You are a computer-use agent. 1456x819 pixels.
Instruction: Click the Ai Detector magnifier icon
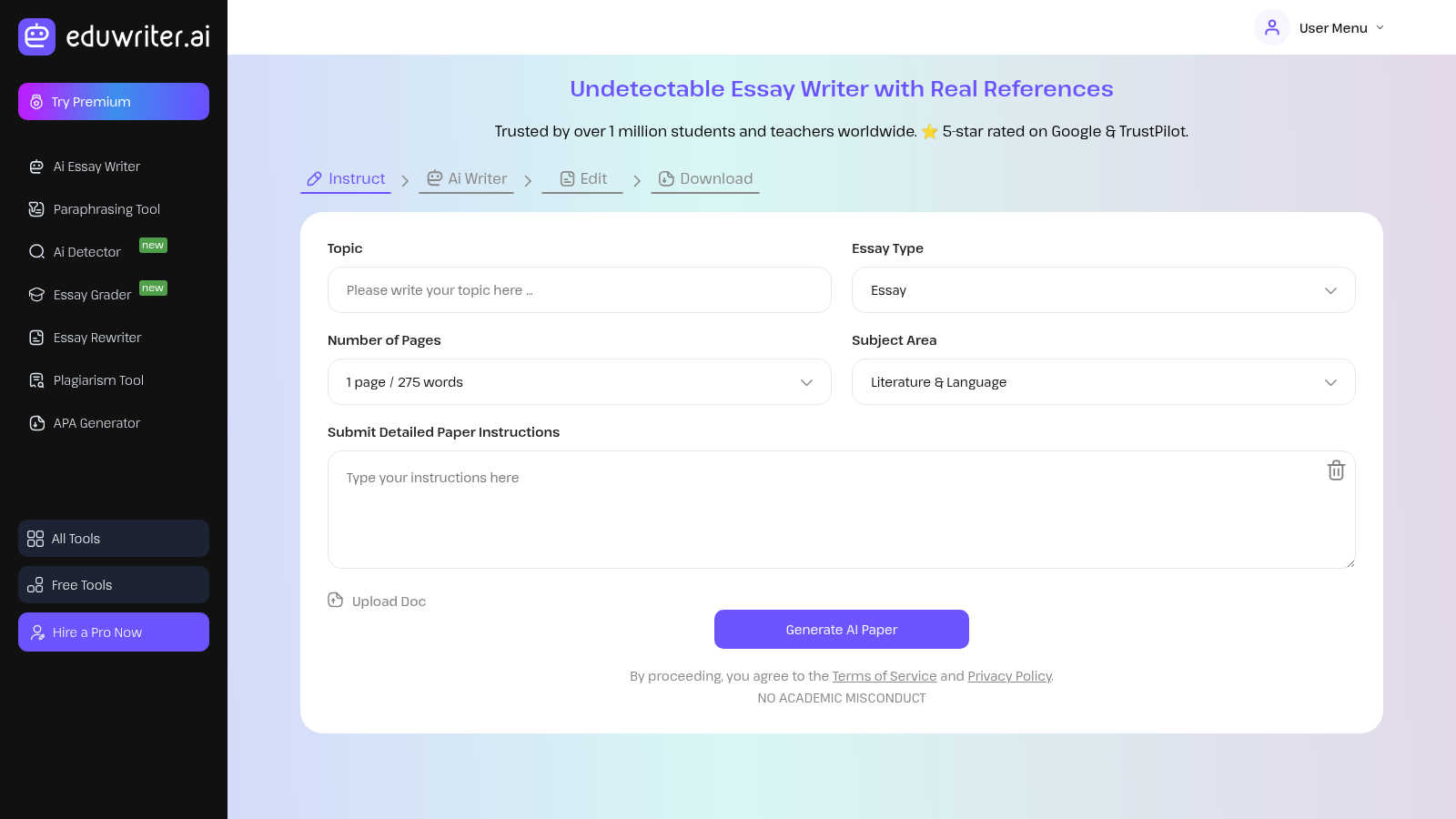[36, 252]
